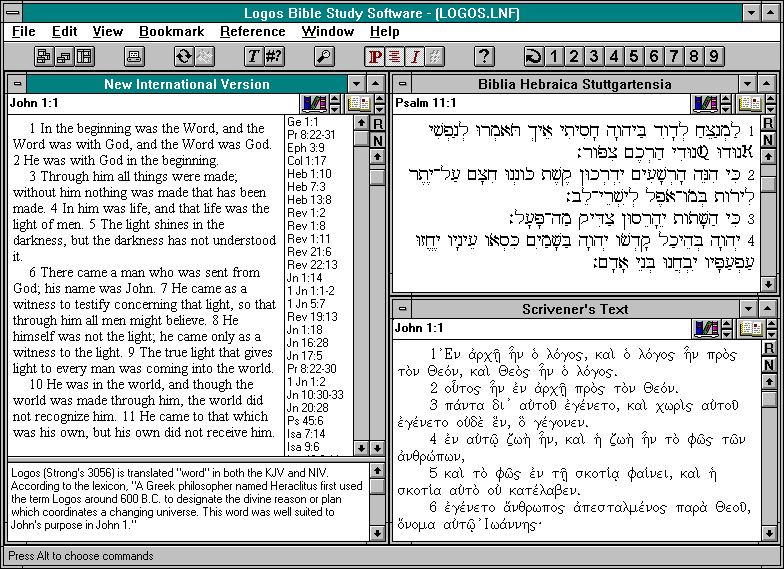Open the Reference menu
This screenshot has height=569, width=784.
pos(252,32)
